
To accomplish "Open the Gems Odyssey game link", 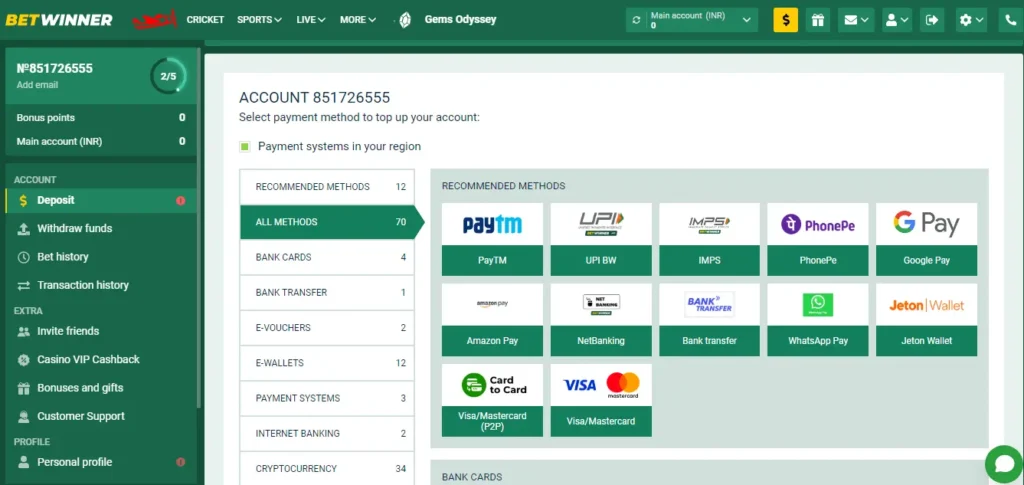I will pos(460,20).
